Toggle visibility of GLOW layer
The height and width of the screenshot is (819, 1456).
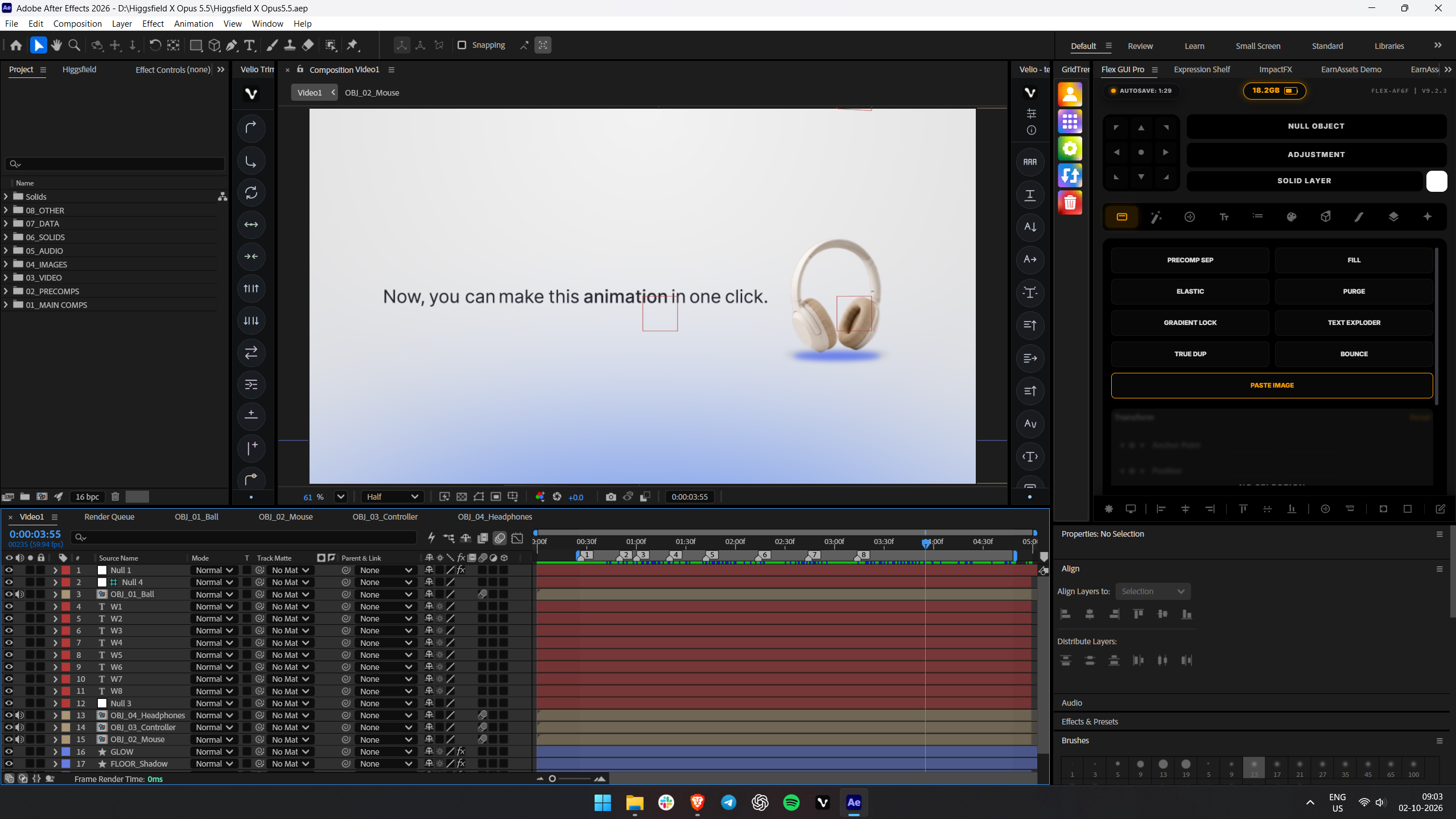pos(9,752)
